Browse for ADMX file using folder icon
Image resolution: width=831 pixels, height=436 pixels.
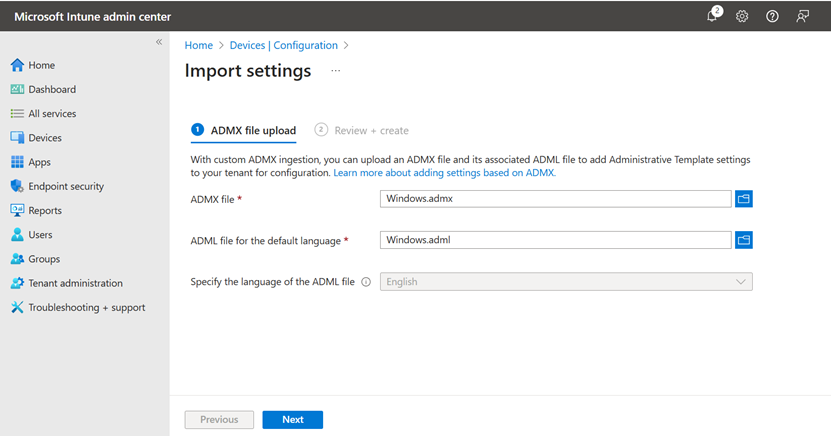coord(743,199)
